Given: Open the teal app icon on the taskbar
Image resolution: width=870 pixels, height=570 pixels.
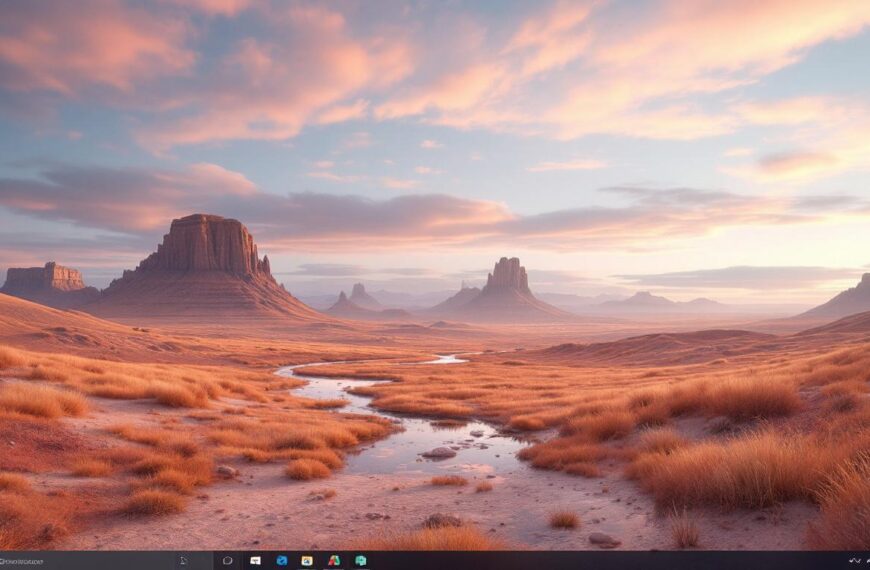Looking at the screenshot, I should pyautogui.click(x=361, y=561).
